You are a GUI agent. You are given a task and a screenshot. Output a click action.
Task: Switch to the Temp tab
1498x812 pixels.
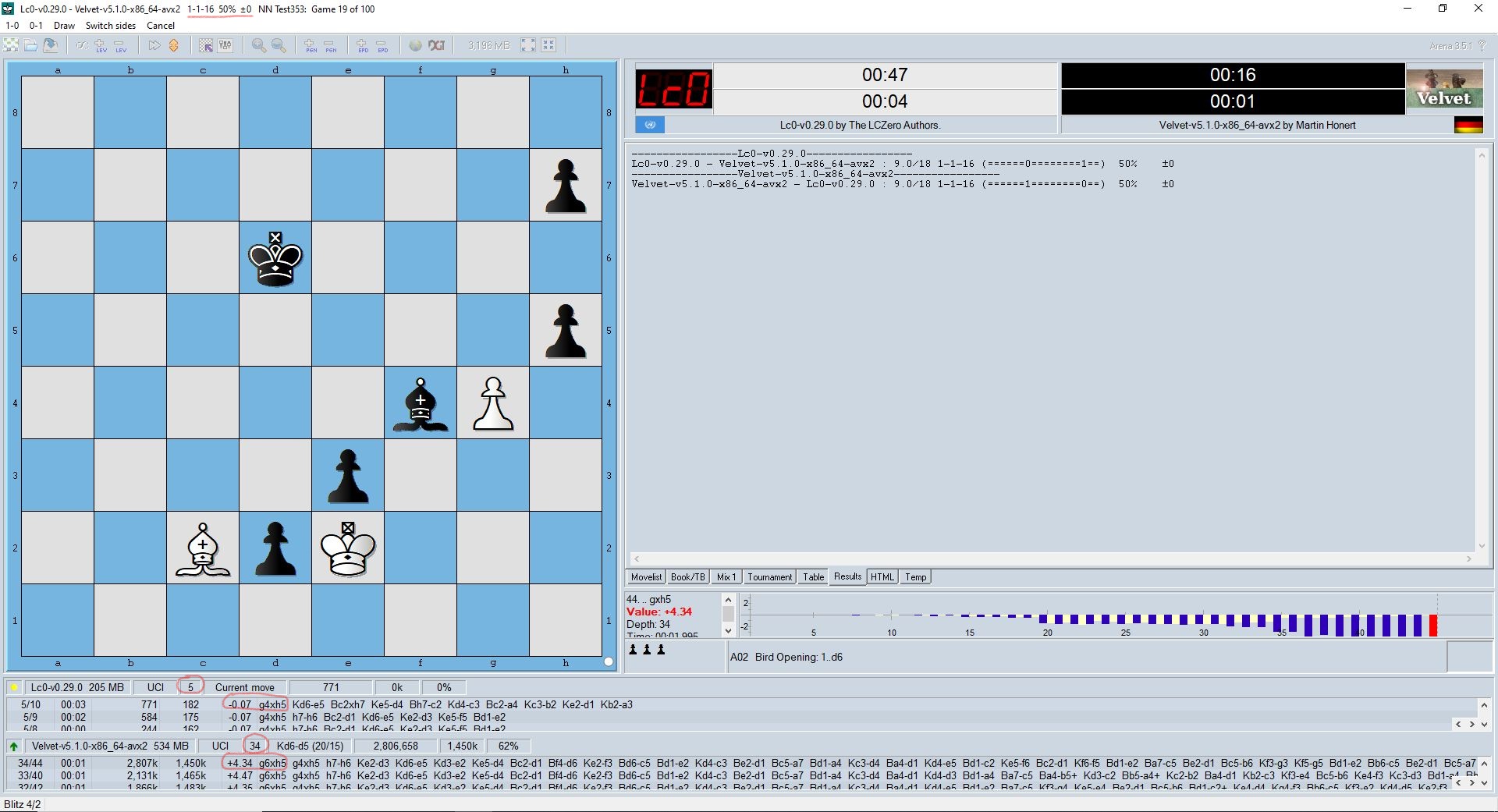tap(916, 577)
